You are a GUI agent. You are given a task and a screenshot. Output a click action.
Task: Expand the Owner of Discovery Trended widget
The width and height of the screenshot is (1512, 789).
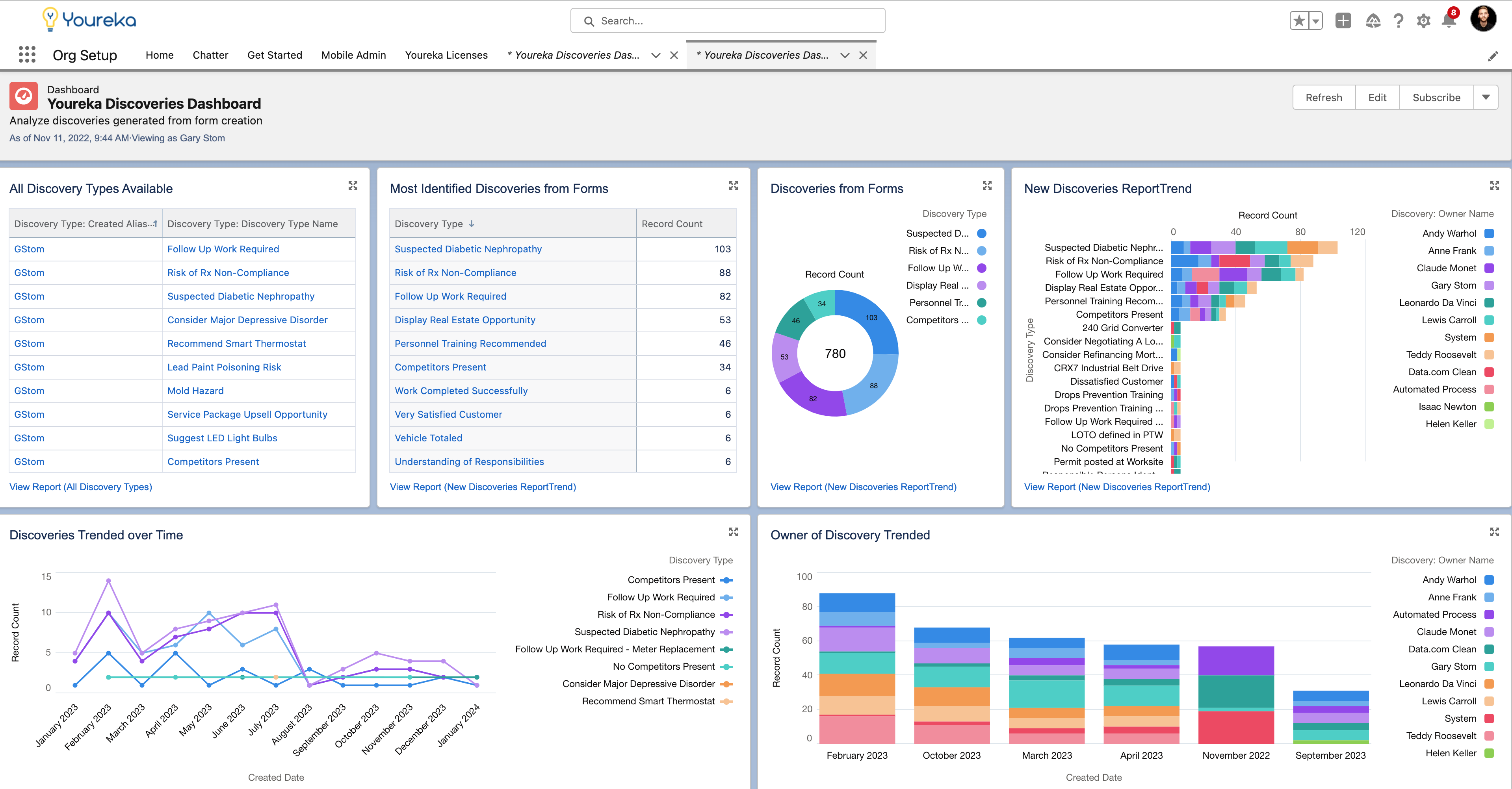[x=1494, y=532]
